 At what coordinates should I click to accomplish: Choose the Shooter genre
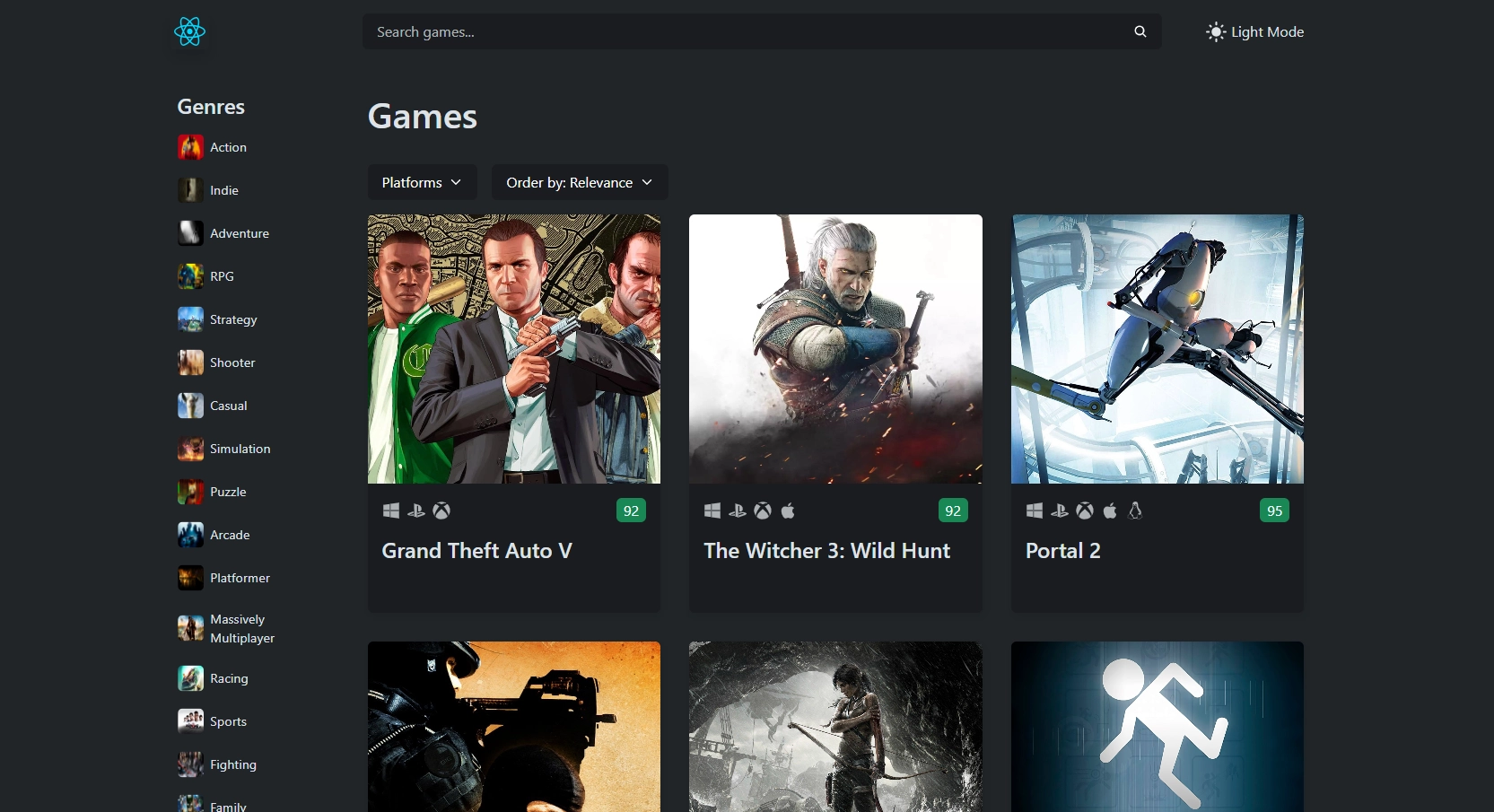(232, 362)
